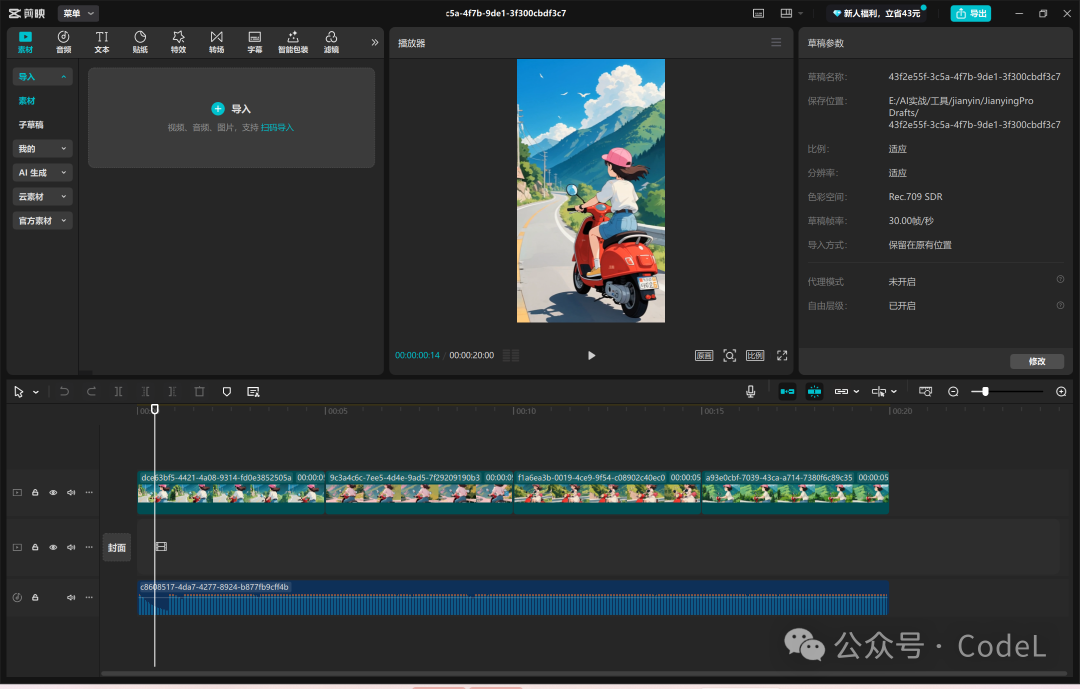Screen dimensions: 1080x689
Task: Delete right of playhead trim icon
Action: coord(172,391)
